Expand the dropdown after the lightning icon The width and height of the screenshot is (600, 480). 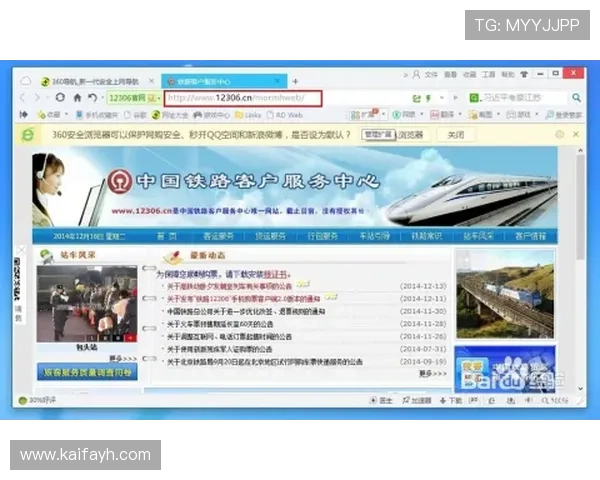tap(442, 98)
